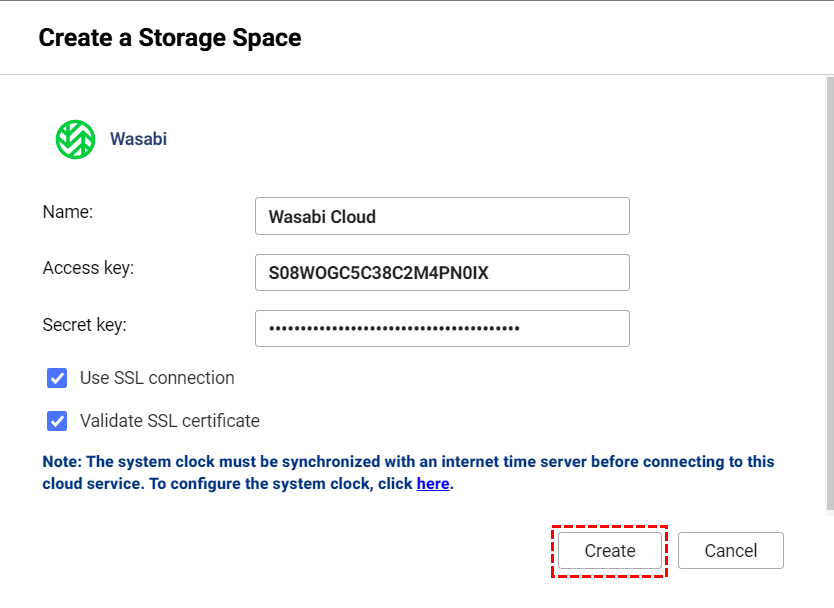Click the "Create a Storage Space" dialog title

coord(170,39)
